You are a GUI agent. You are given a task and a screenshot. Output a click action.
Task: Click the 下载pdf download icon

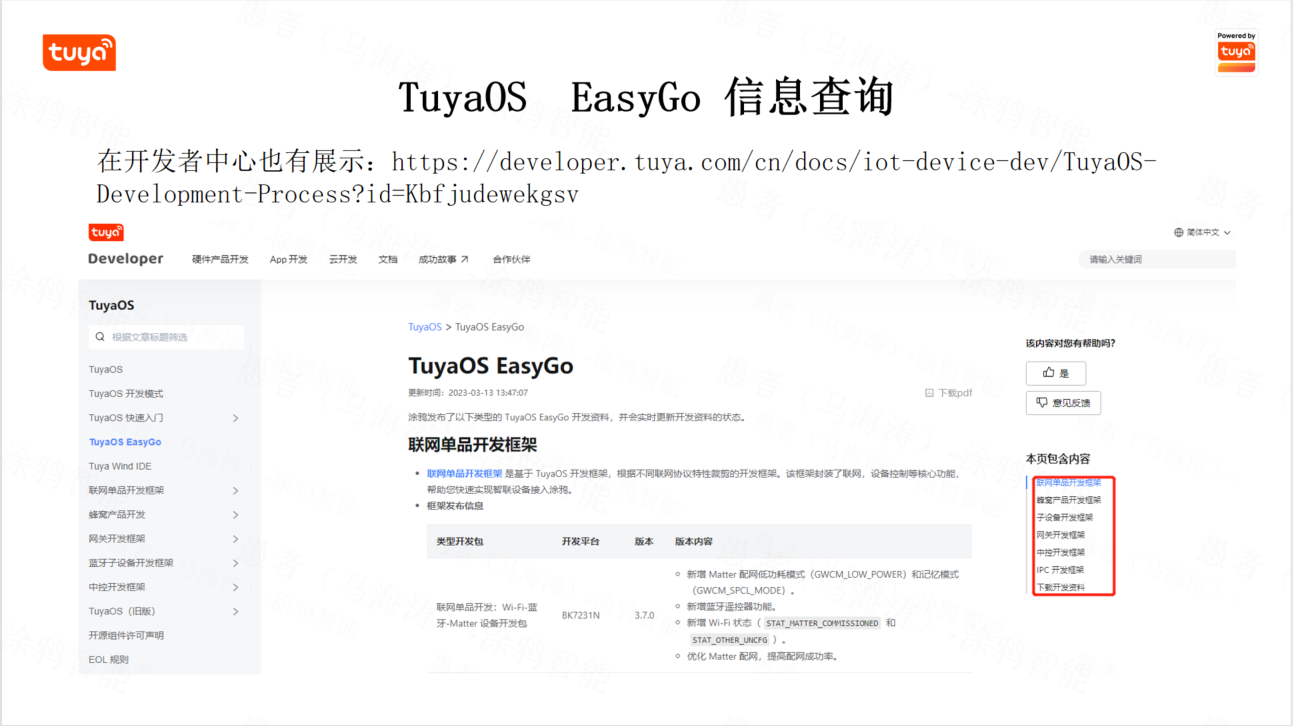coord(929,393)
